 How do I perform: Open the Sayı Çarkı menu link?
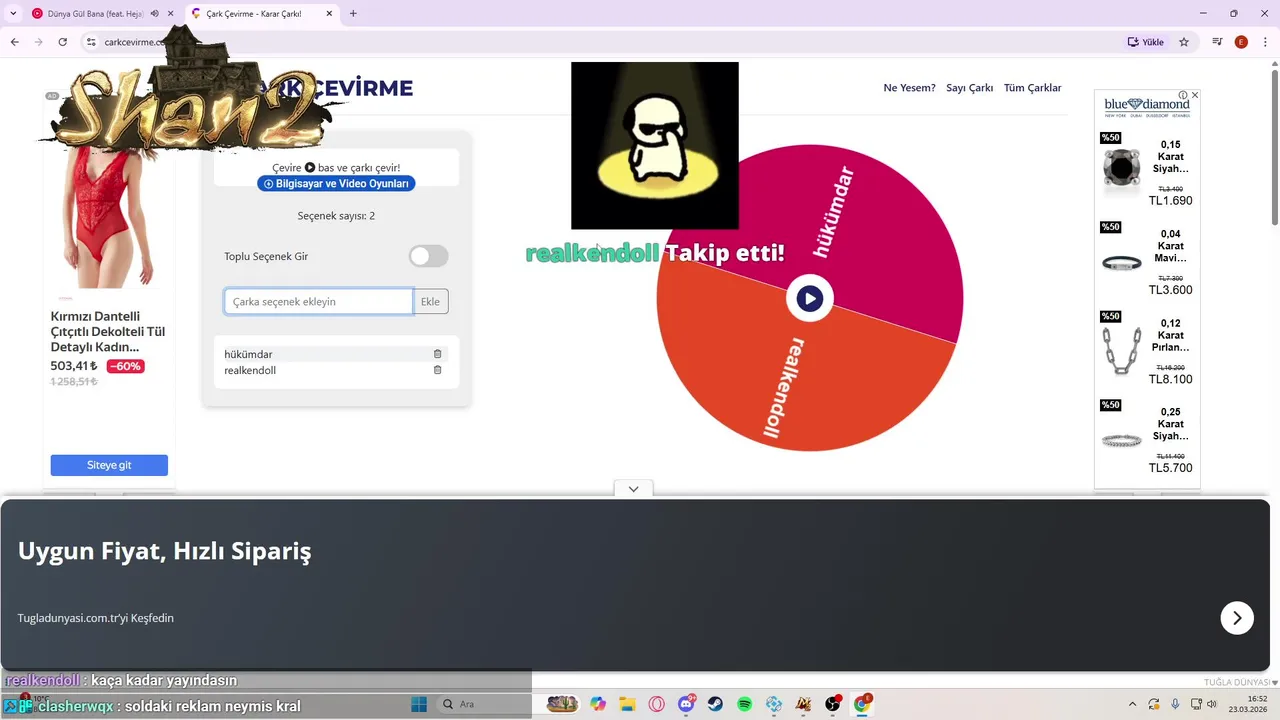pos(969,88)
